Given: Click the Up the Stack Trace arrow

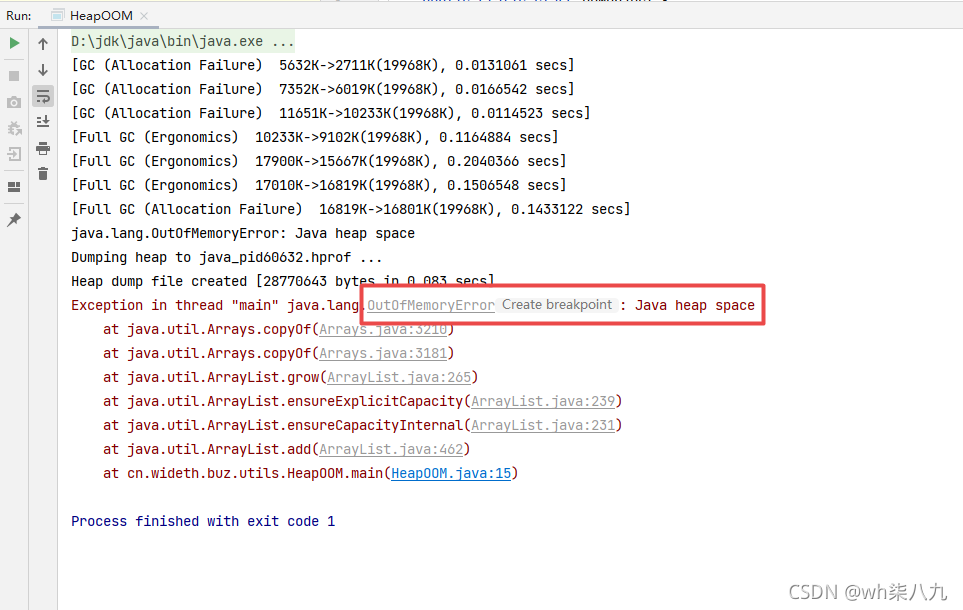Looking at the screenshot, I should [43, 44].
